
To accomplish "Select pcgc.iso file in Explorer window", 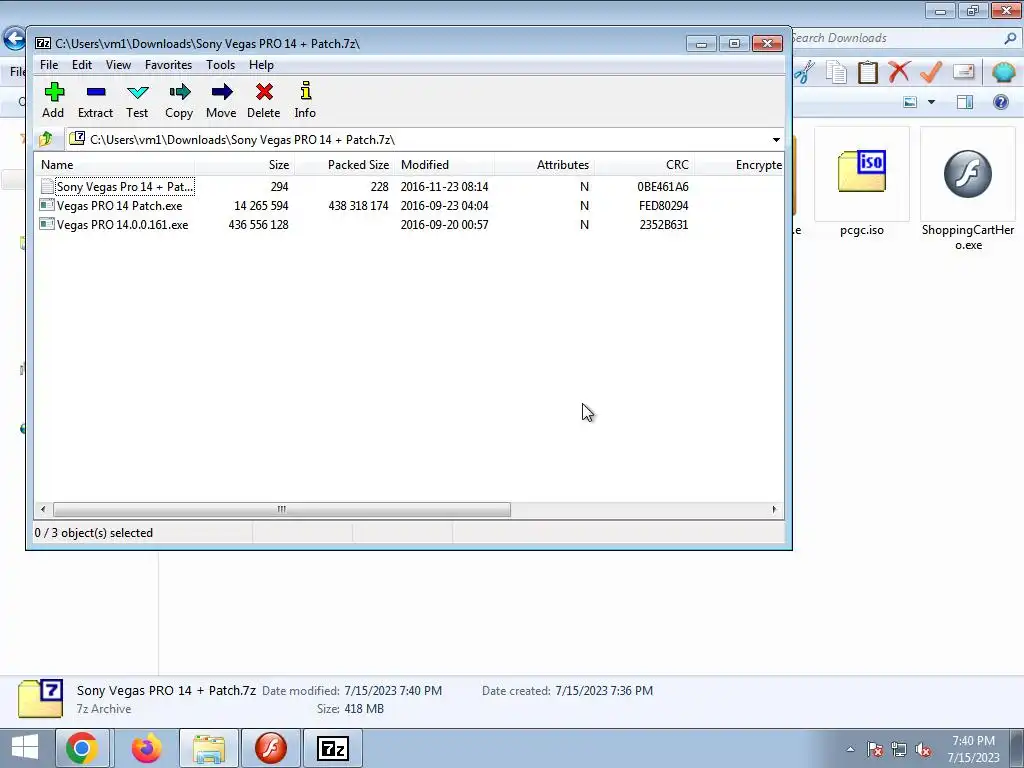I will click(861, 183).
